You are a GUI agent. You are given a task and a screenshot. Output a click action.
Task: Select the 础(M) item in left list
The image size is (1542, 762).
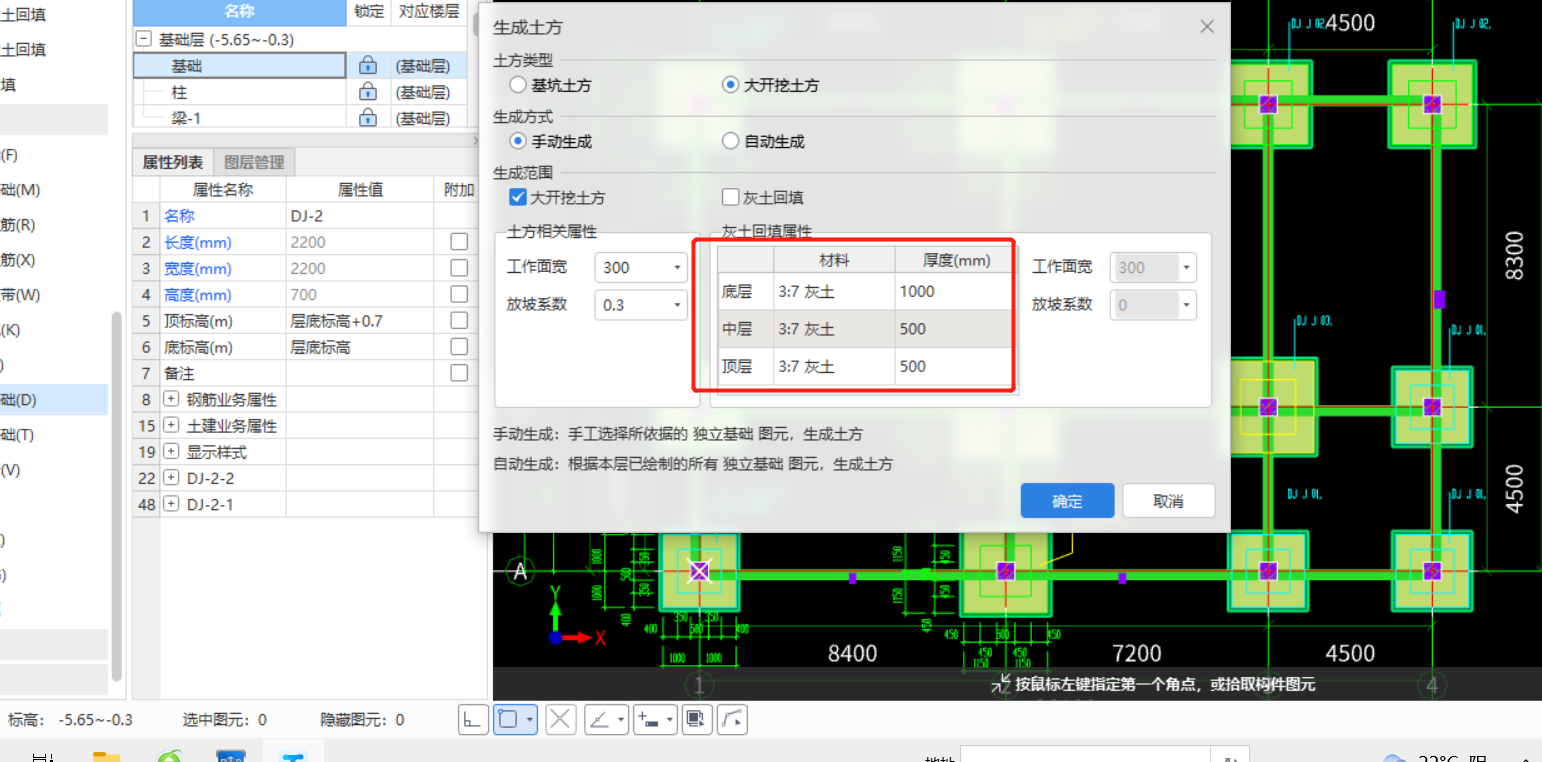tap(20, 190)
